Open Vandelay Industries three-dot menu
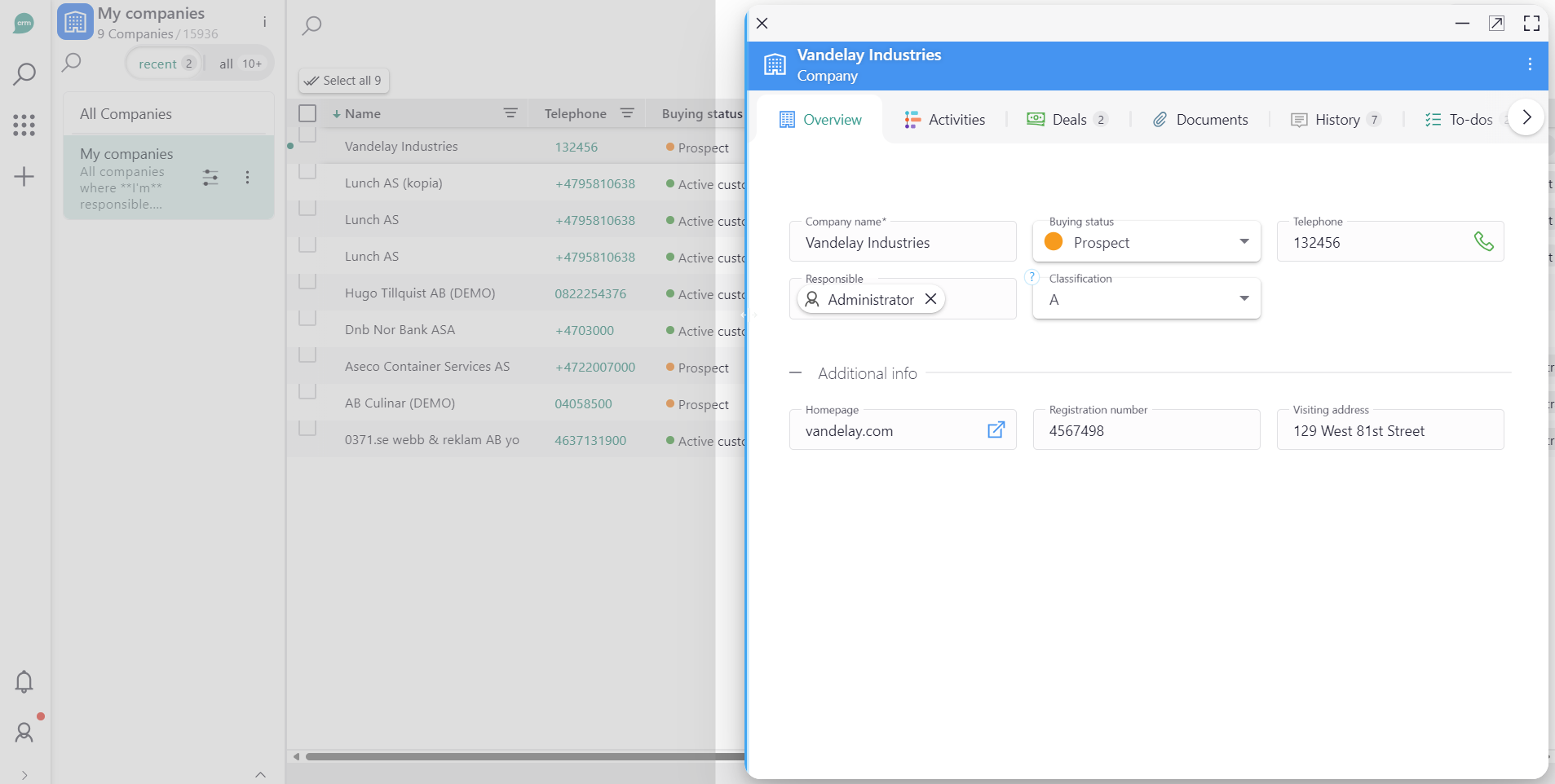 click(1529, 64)
